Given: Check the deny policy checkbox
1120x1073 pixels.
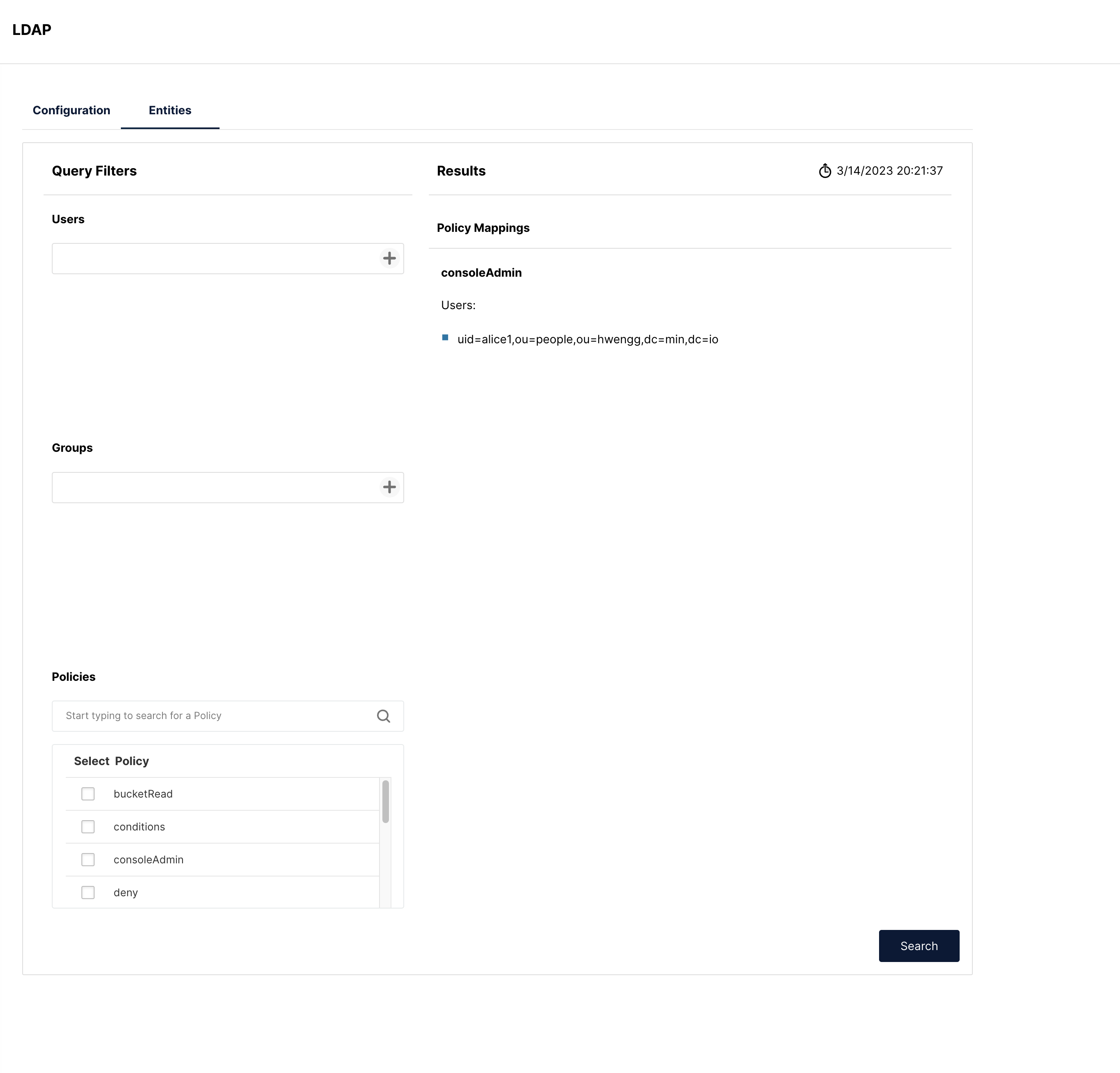Looking at the screenshot, I should (x=88, y=893).
